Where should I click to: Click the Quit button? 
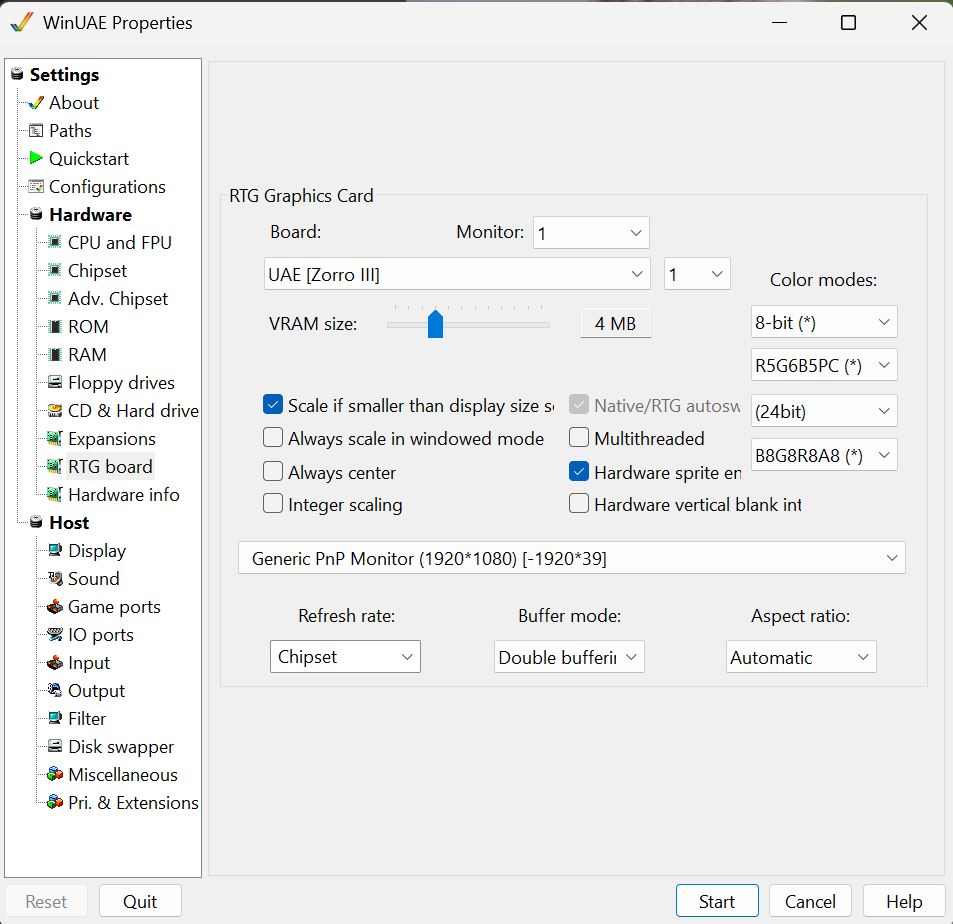click(x=140, y=901)
